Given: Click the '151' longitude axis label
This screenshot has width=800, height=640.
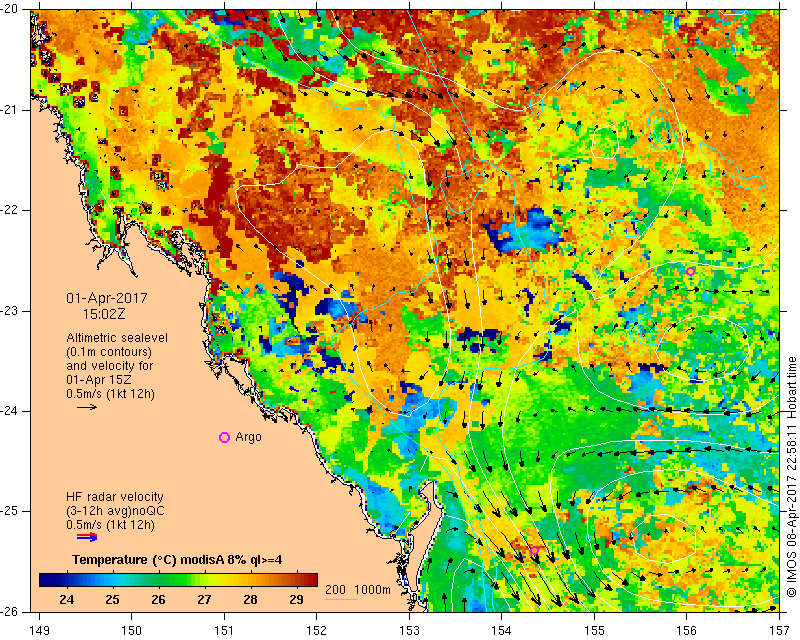Looking at the screenshot, I should point(224,631).
